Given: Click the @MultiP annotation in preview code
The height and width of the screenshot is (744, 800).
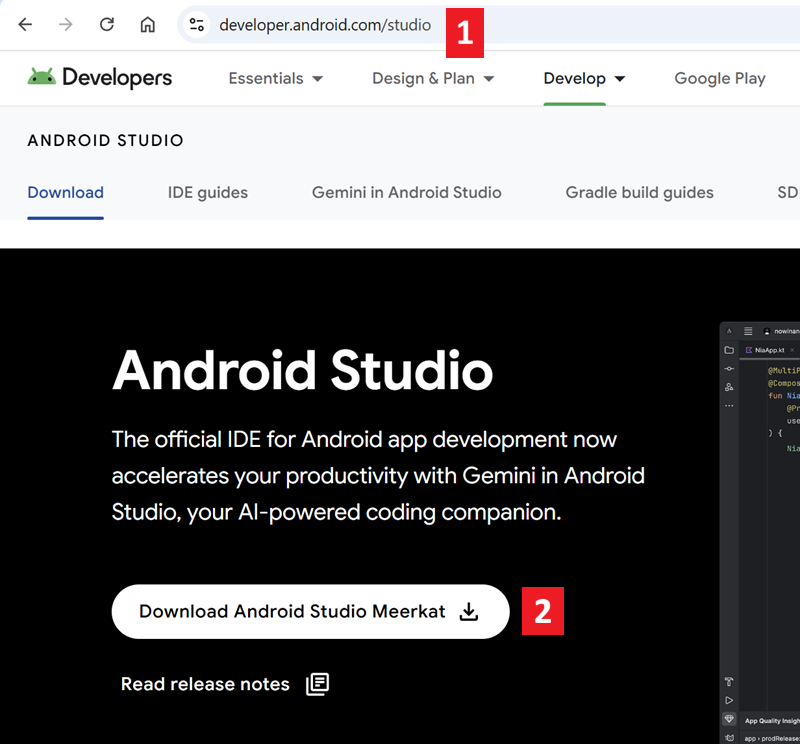Looking at the screenshot, I should click(784, 370).
